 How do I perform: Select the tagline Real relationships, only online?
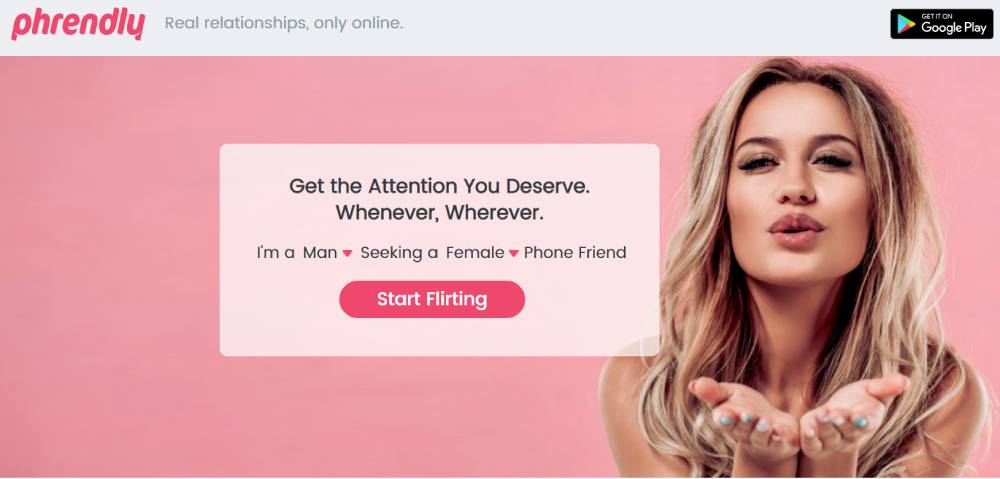284,24
